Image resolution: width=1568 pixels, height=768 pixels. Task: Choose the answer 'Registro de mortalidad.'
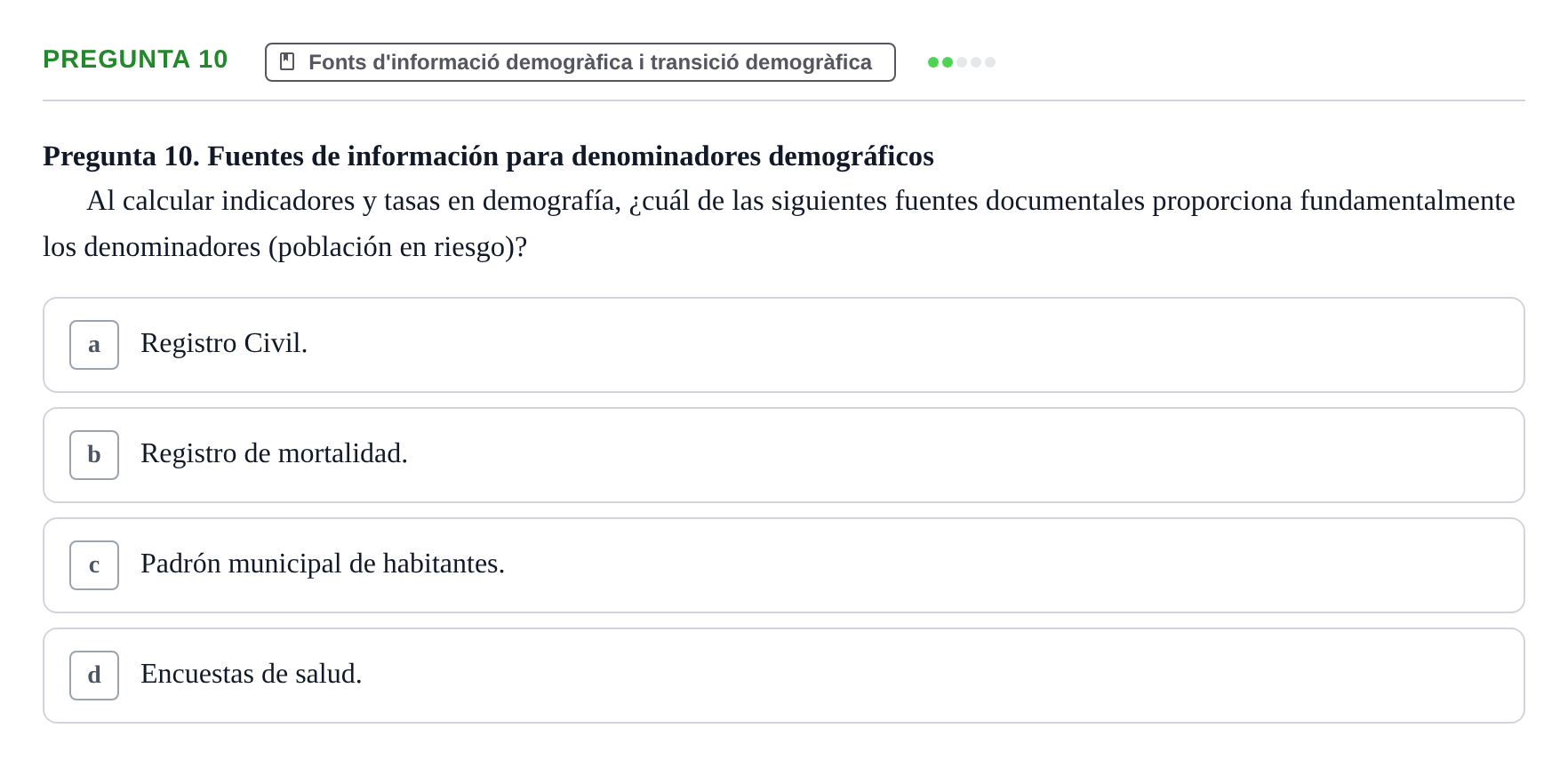783,455
